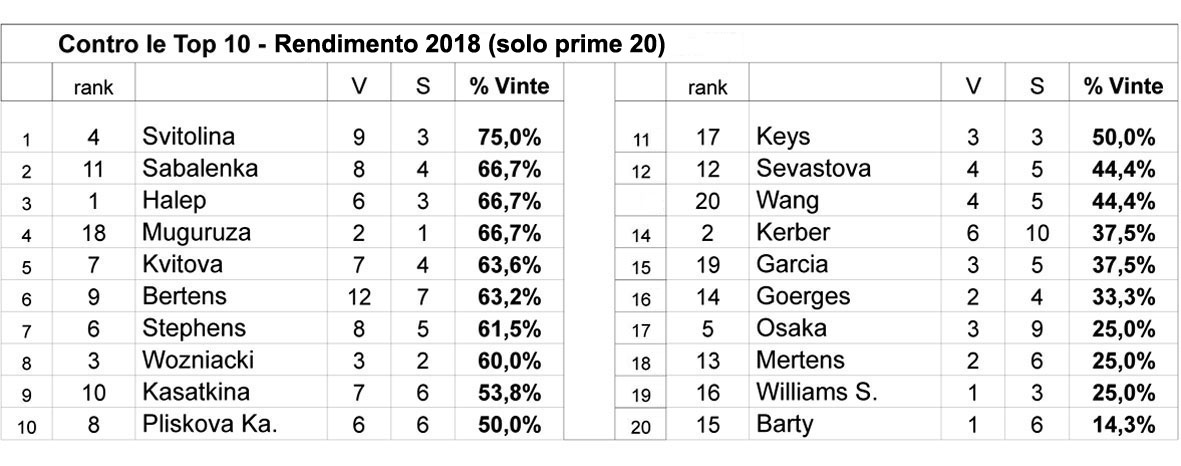Select the Svitolina name cell
Viewport: 1181px width, 466px height.
coord(189,138)
